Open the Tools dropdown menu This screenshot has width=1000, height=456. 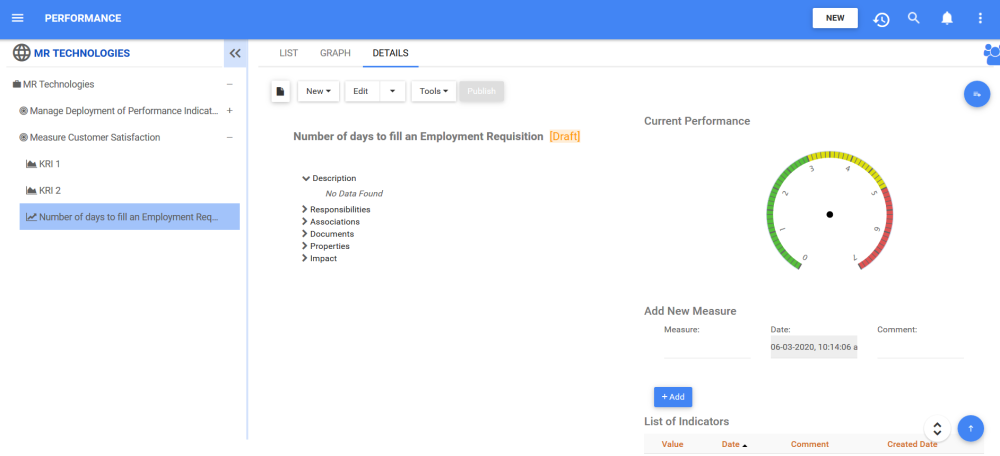coord(433,91)
